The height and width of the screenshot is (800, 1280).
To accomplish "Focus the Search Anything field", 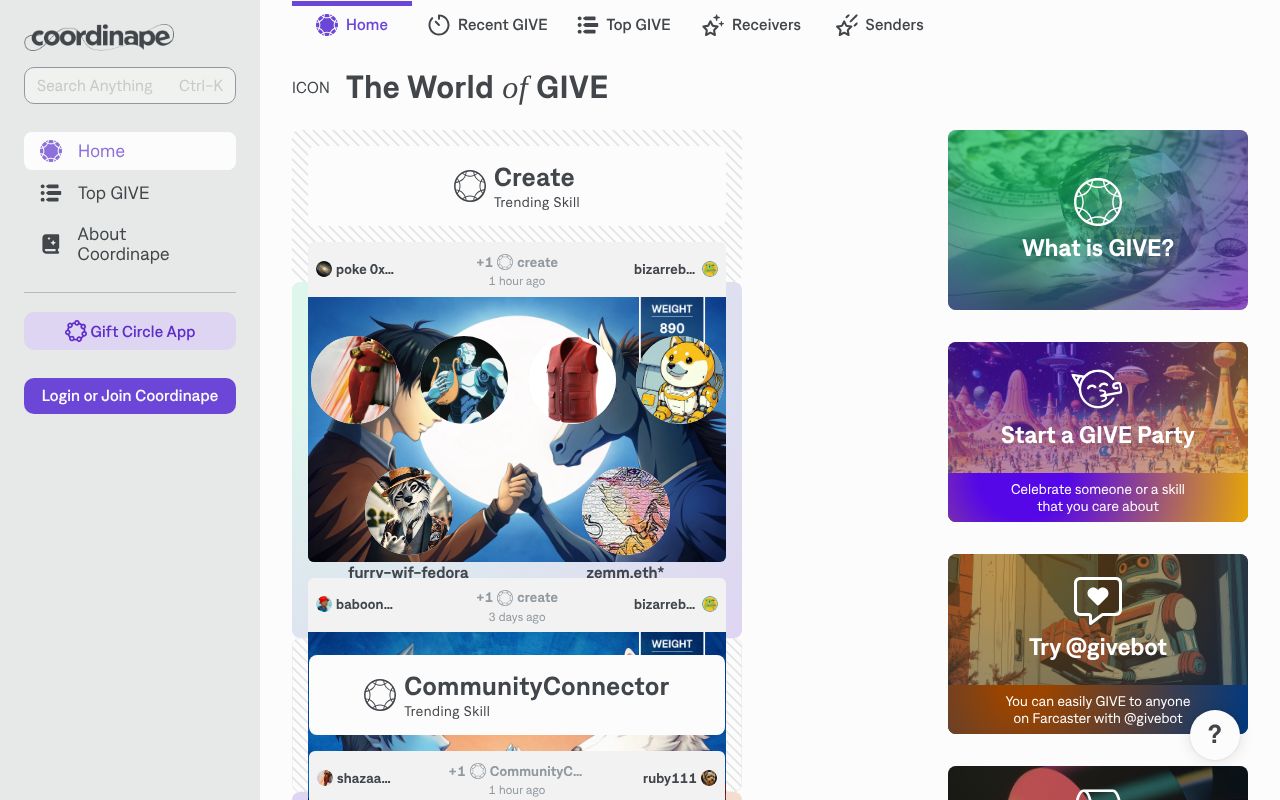I will [x=130, y=86].
